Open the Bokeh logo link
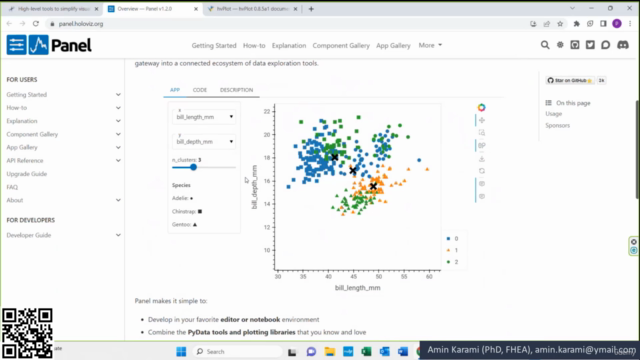640x360 pixels. (482, 107)
